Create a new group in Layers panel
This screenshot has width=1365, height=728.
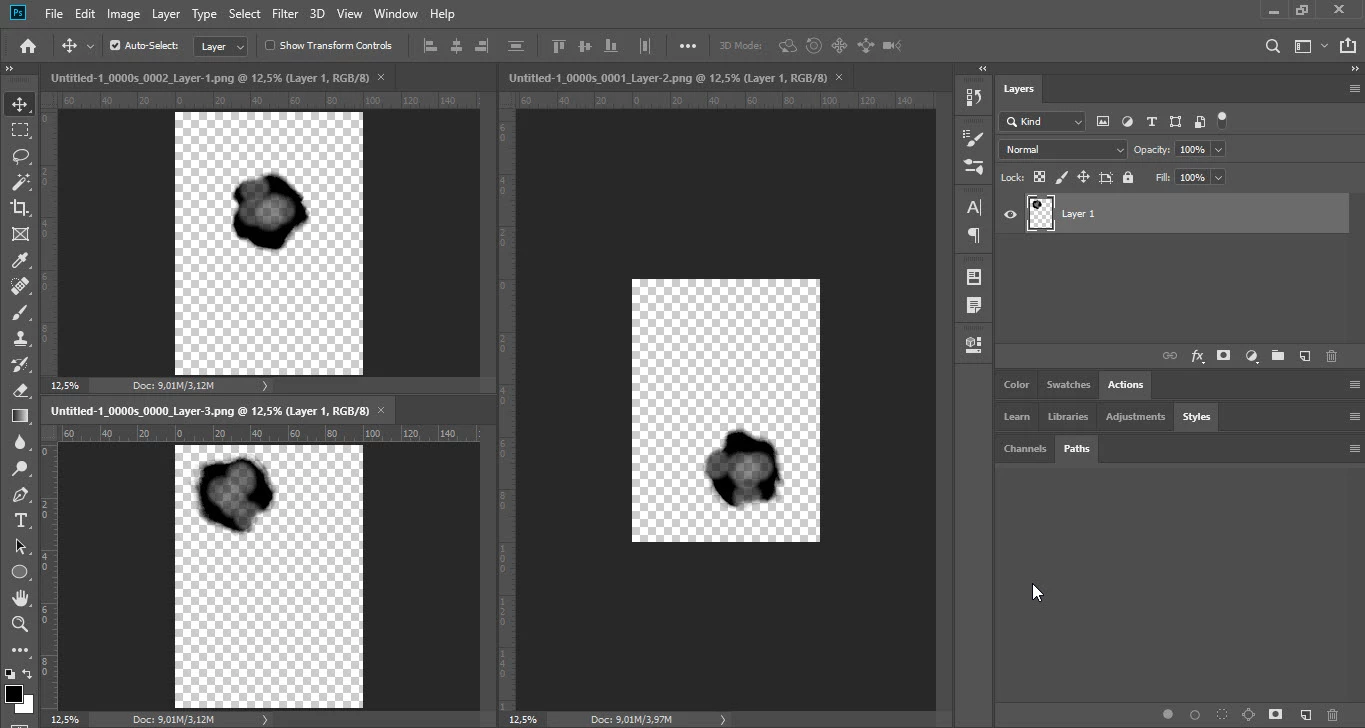(x=1278, y=356)
